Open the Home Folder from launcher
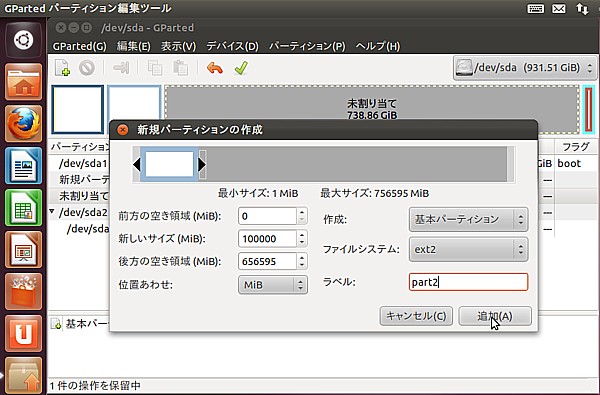The width and height of the screenshot is (600, 395). (24, 82)
